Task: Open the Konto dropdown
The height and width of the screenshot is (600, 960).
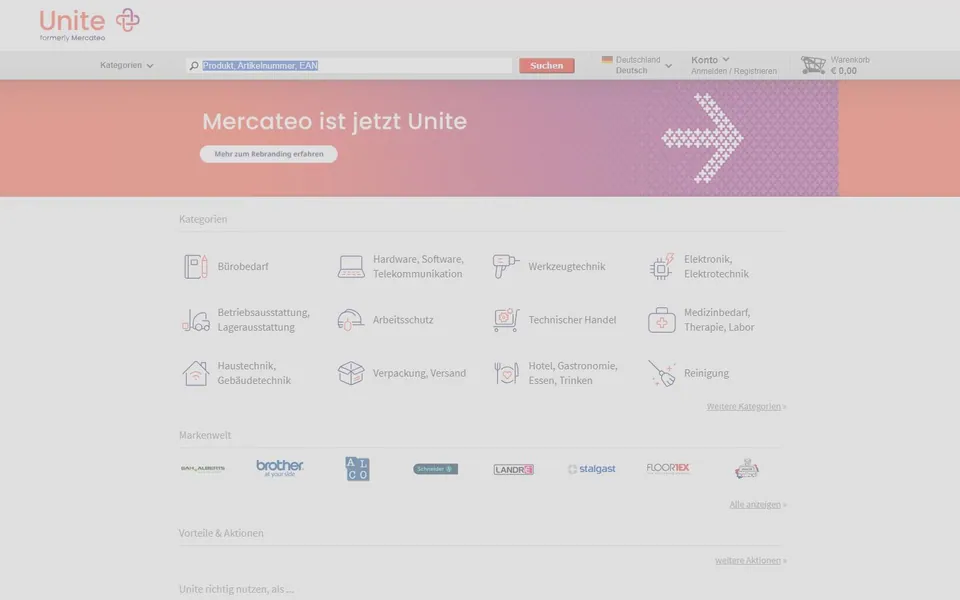Action: (x=710, y=59)
